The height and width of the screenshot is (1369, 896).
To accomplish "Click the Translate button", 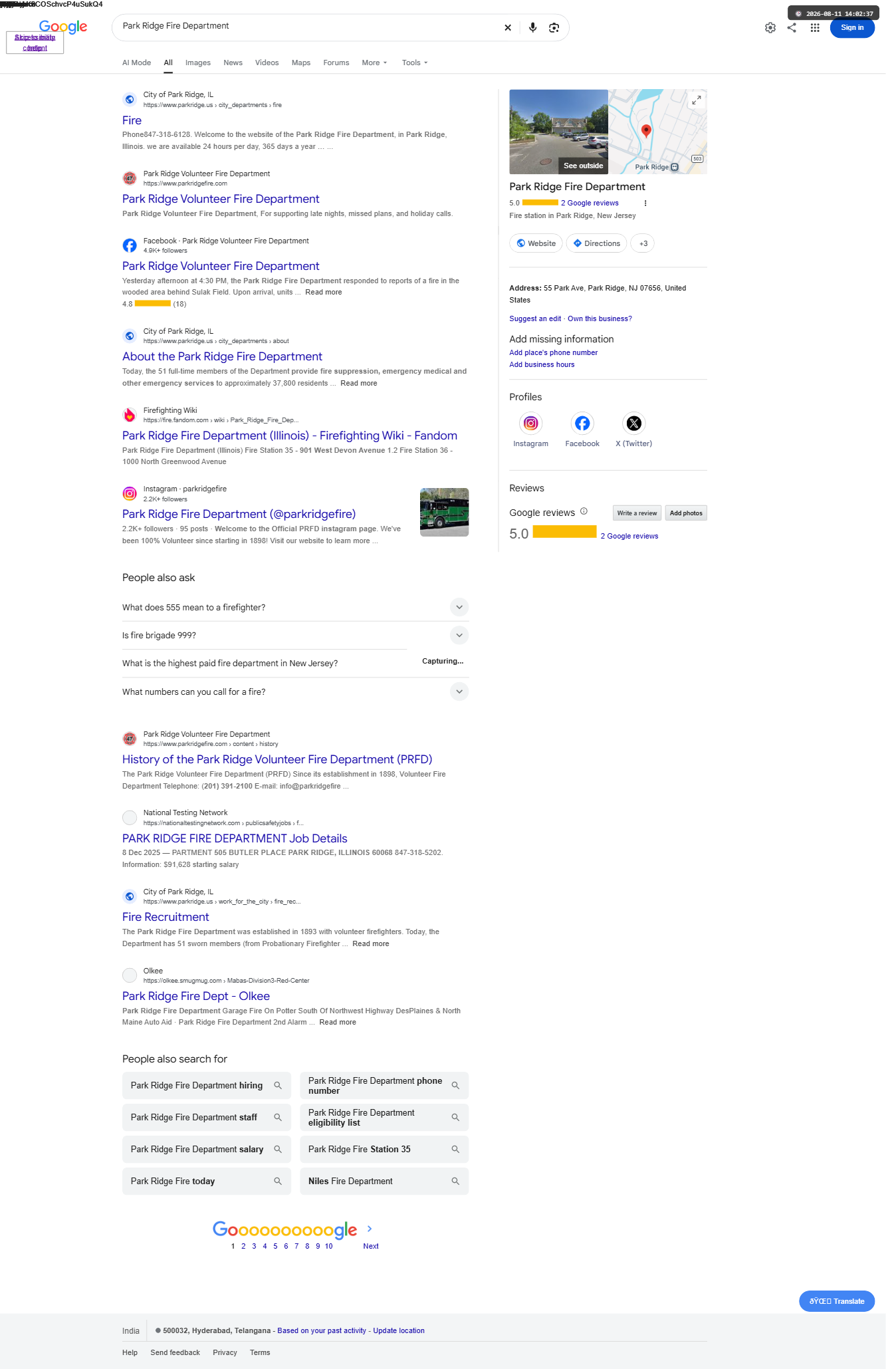I will [837, 1301].
